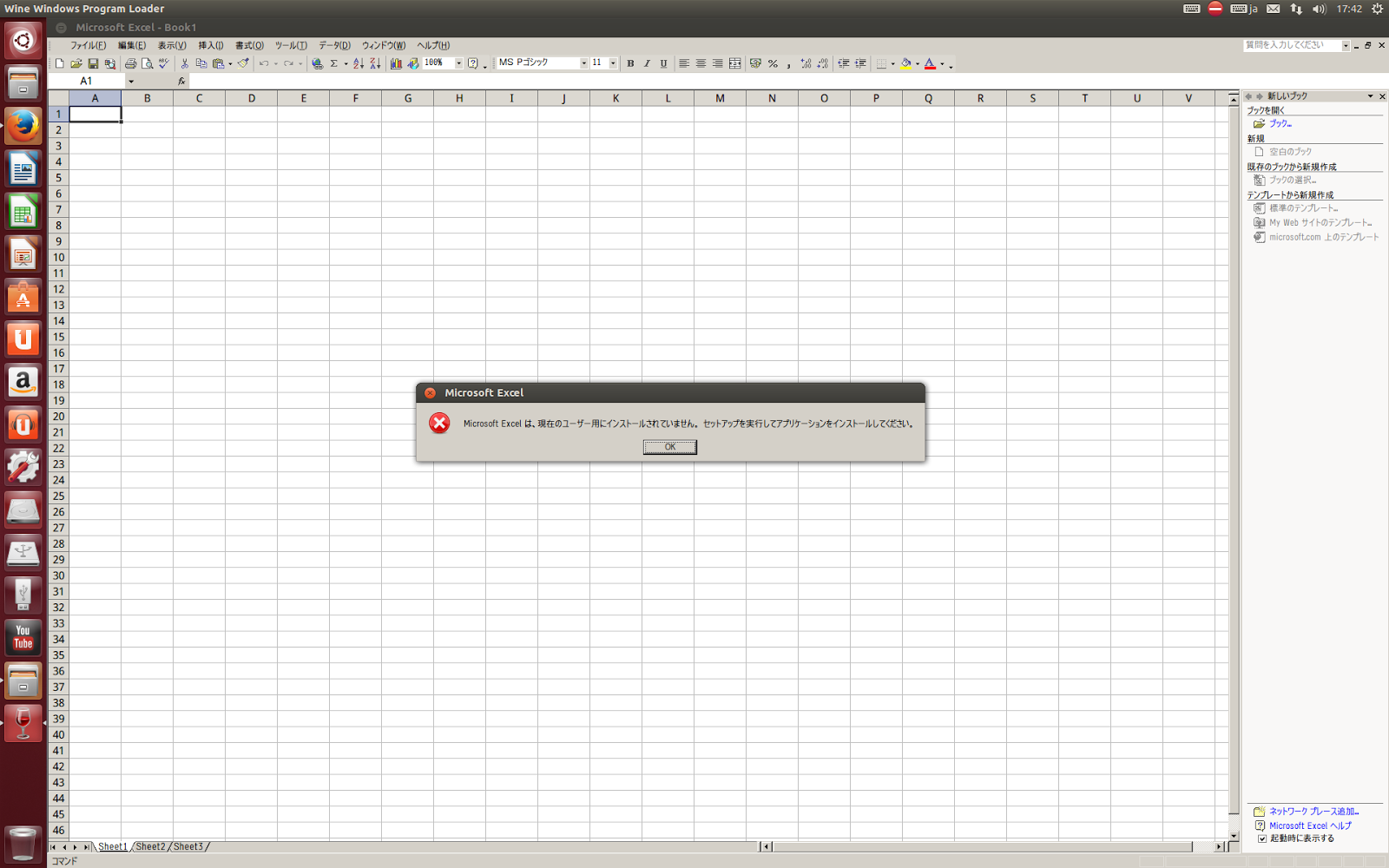
Task: Click the Open folder toolbar icon
Action: coord(76,63)
